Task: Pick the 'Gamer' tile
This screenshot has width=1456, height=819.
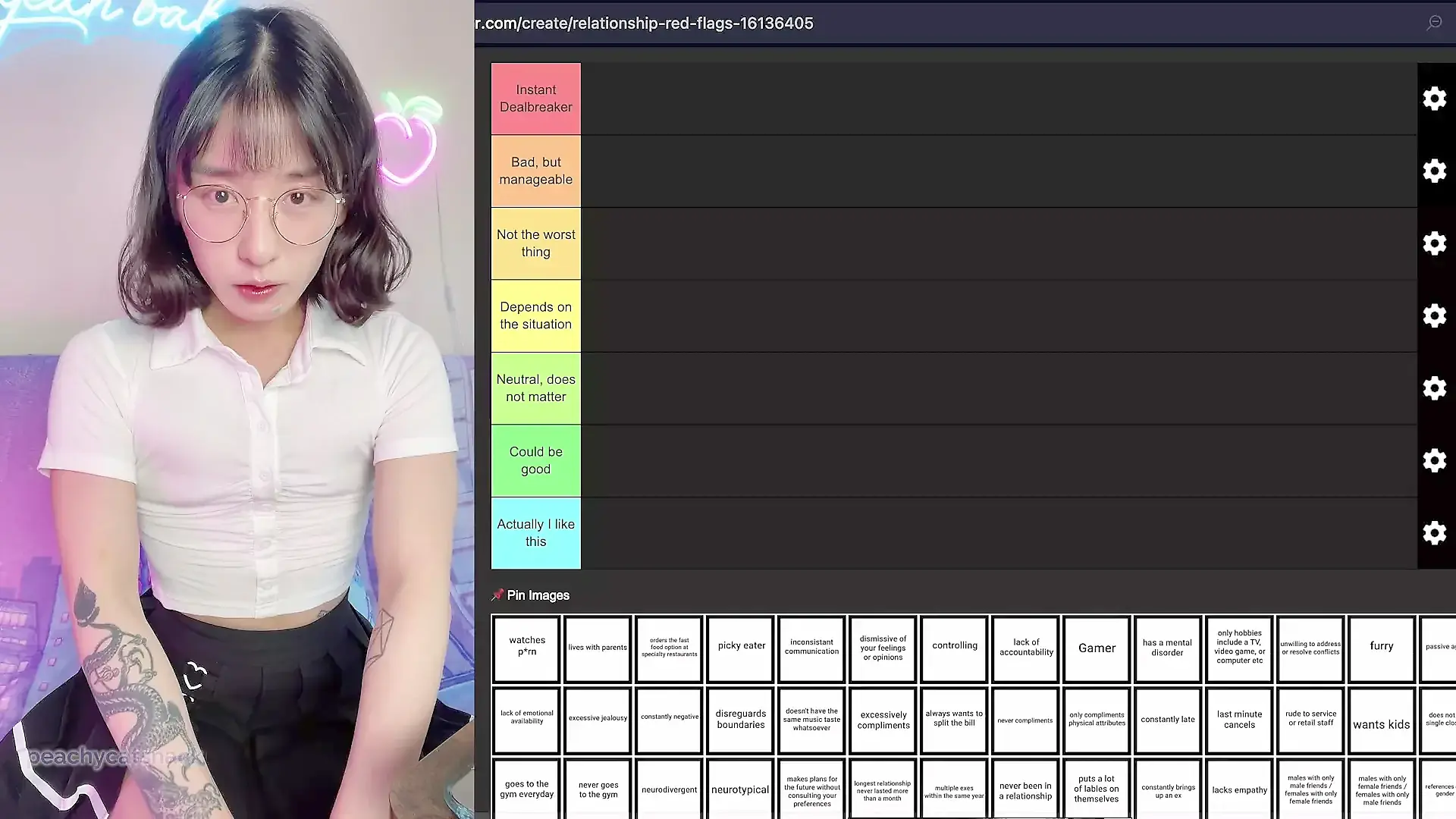Action: point(1097,648)
